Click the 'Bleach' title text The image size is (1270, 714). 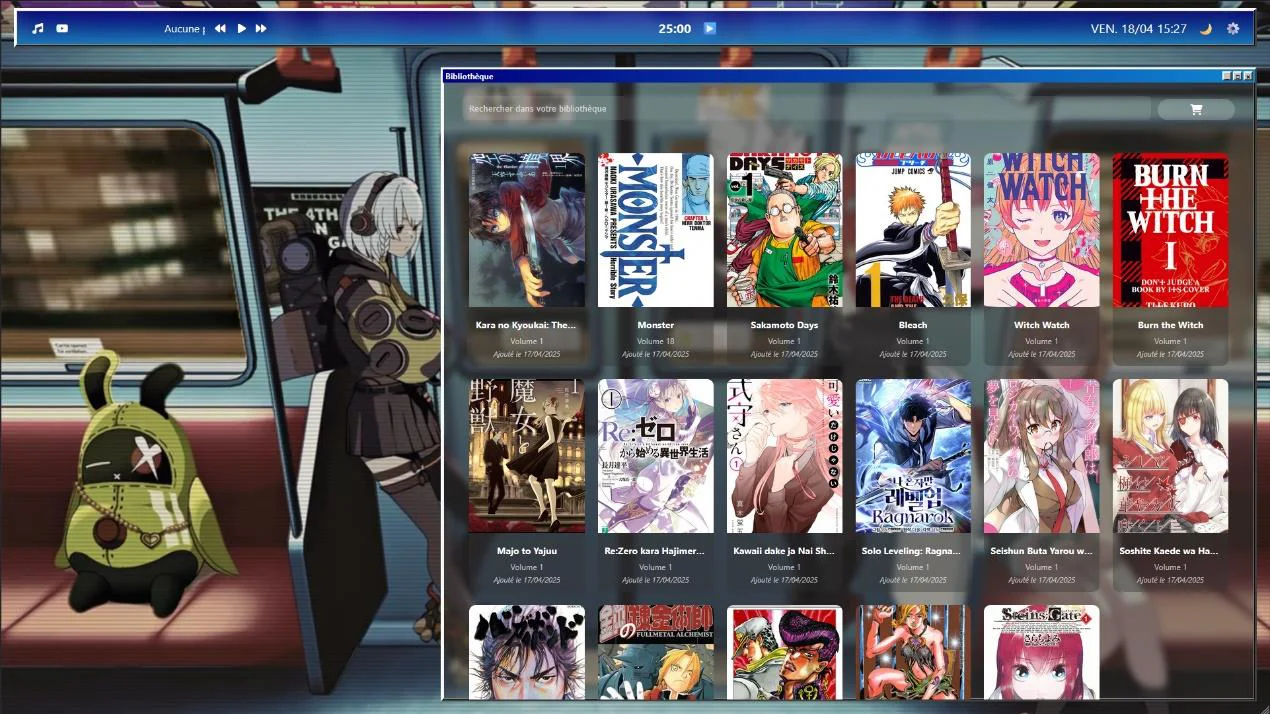point(913,325)
